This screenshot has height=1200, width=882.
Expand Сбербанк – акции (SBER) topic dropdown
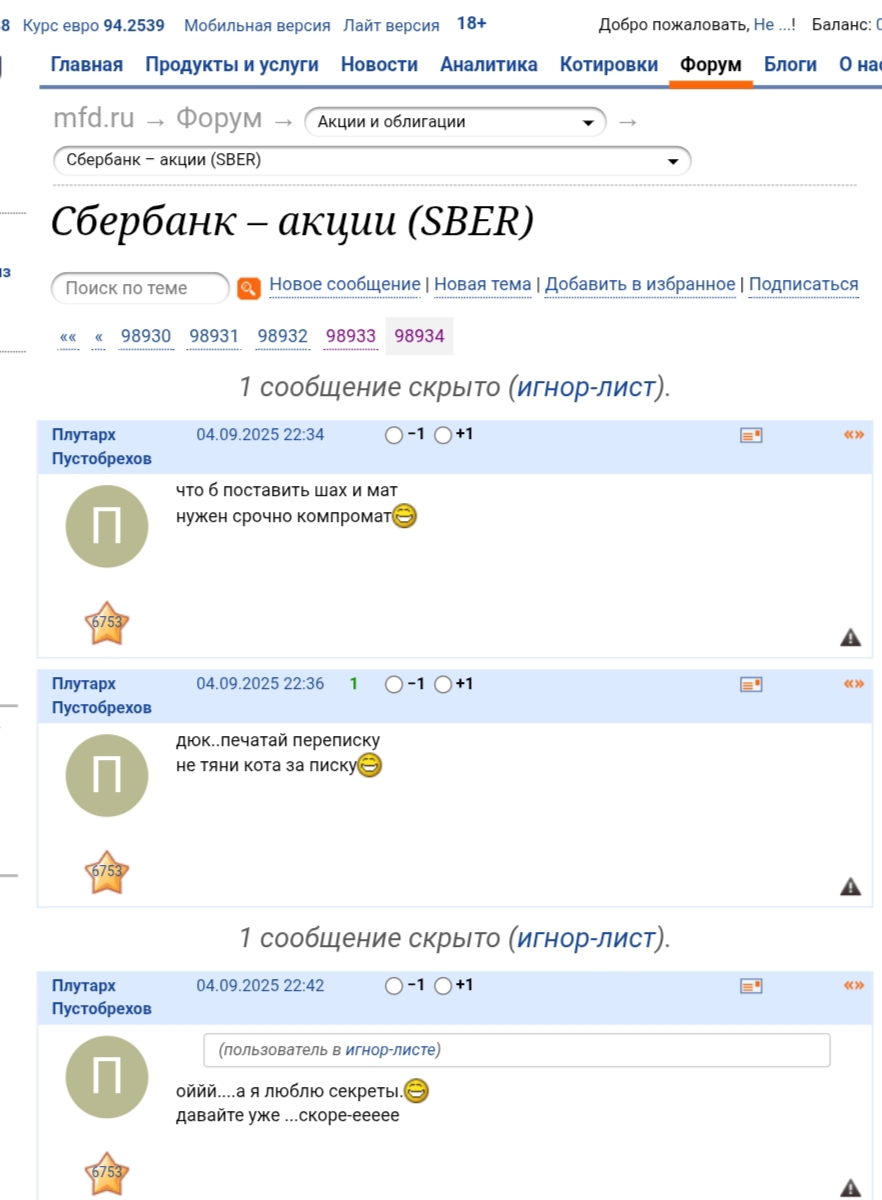click(x=371, y=160)
